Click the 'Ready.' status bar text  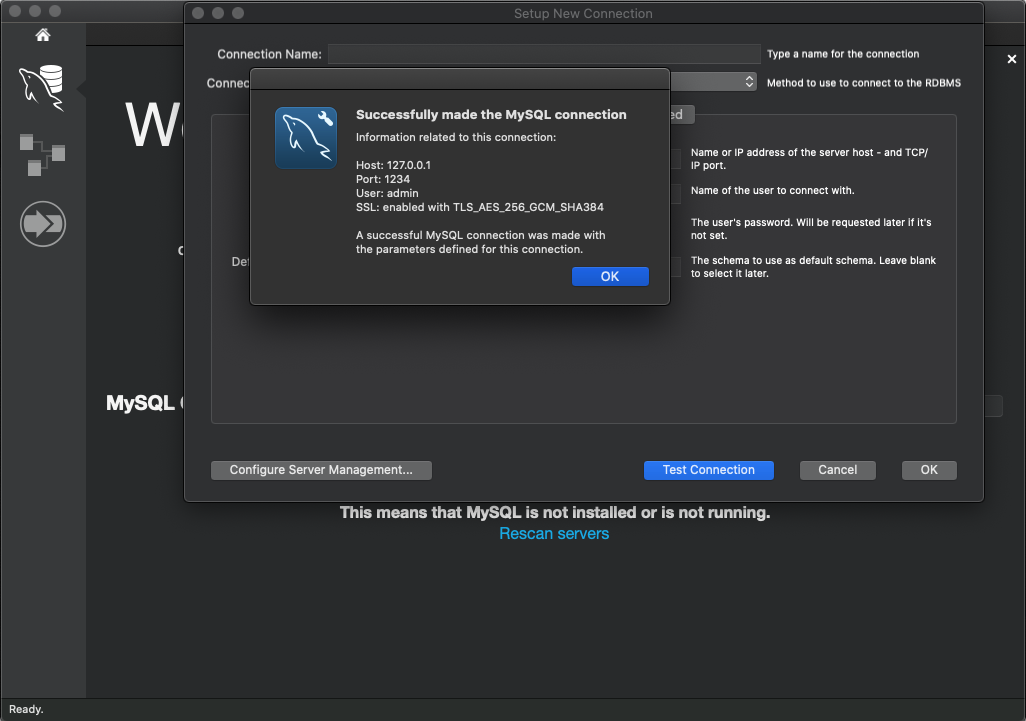(26, 709)
